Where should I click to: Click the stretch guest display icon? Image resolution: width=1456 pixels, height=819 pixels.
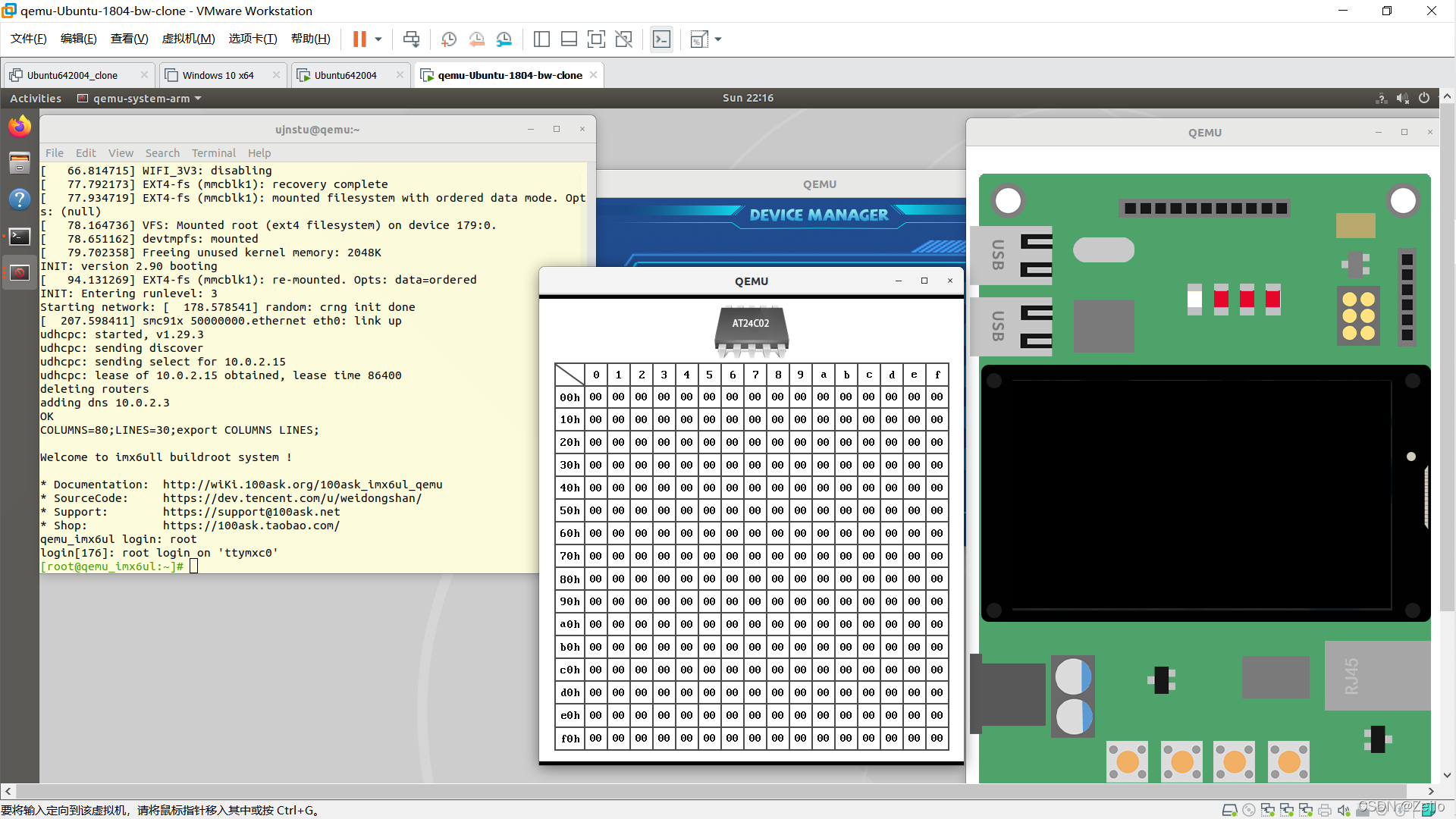point(699,39)
